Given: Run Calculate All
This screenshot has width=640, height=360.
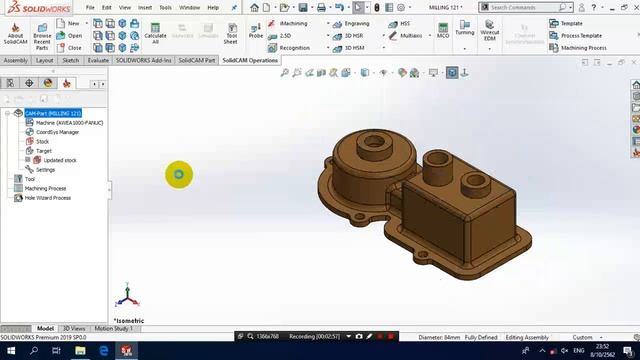Looking at the screenshot, I should tap(155, 33).
